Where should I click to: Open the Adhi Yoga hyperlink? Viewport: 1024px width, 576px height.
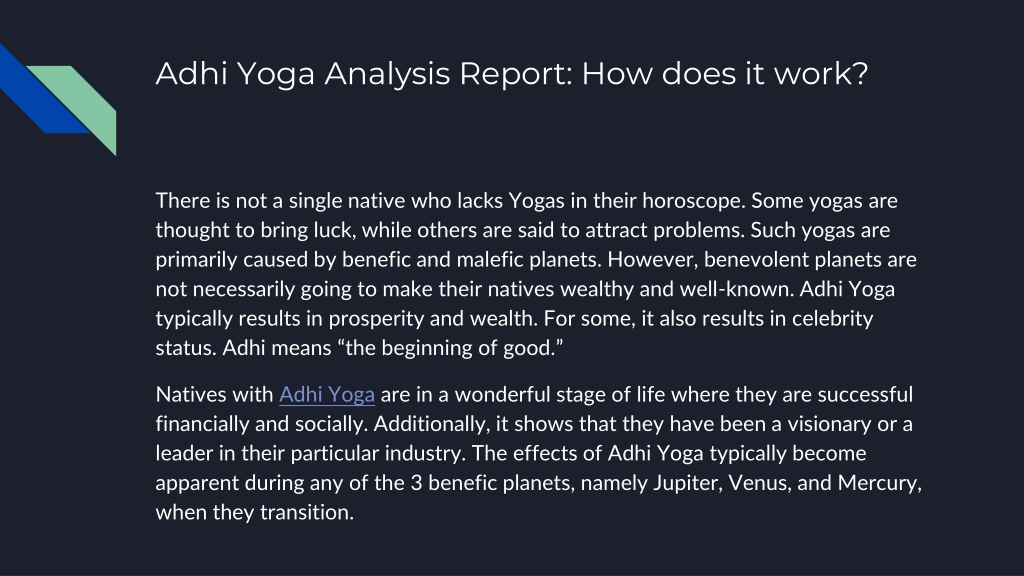point(327,394)
